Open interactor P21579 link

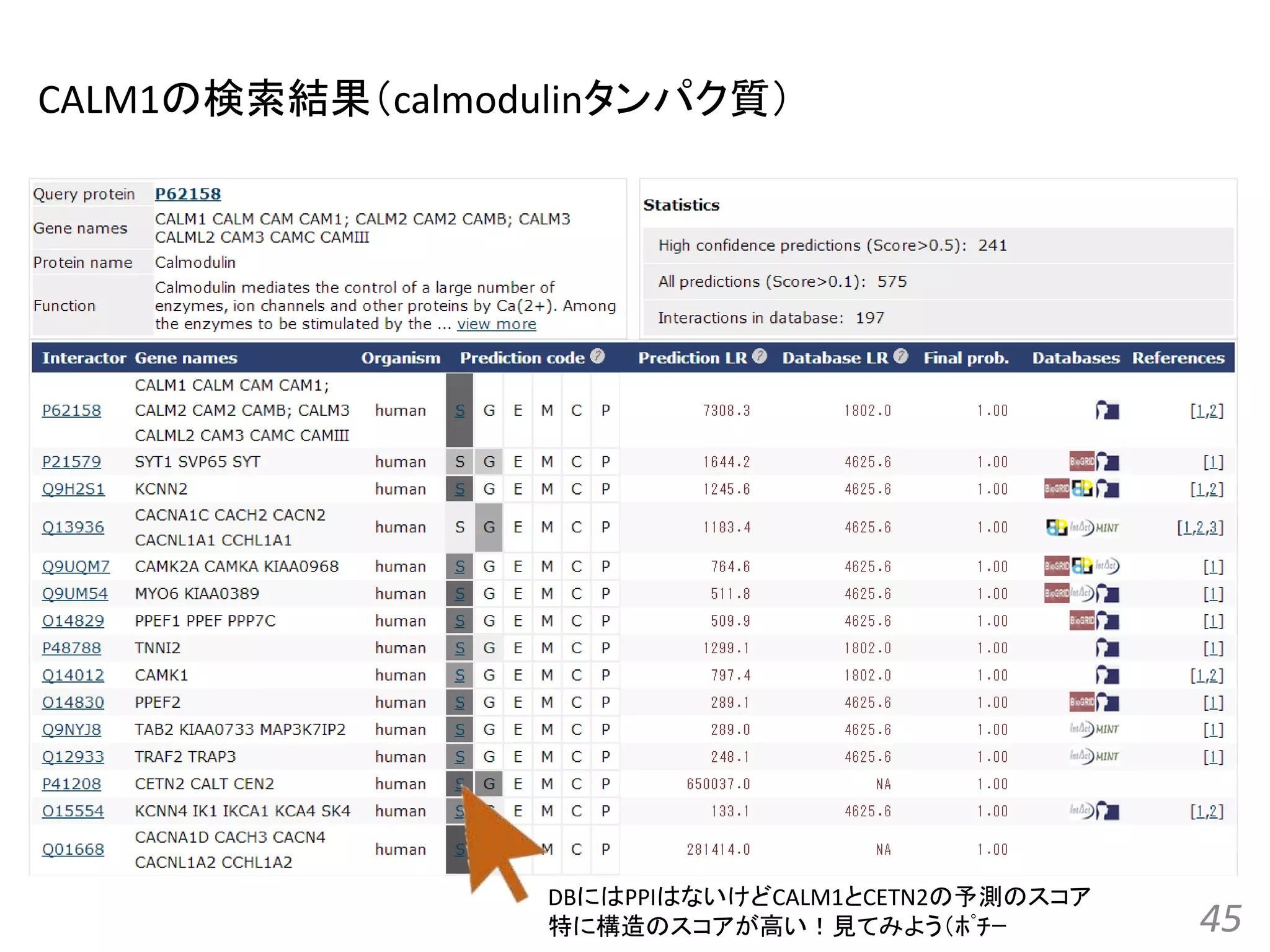click(71, 462)
